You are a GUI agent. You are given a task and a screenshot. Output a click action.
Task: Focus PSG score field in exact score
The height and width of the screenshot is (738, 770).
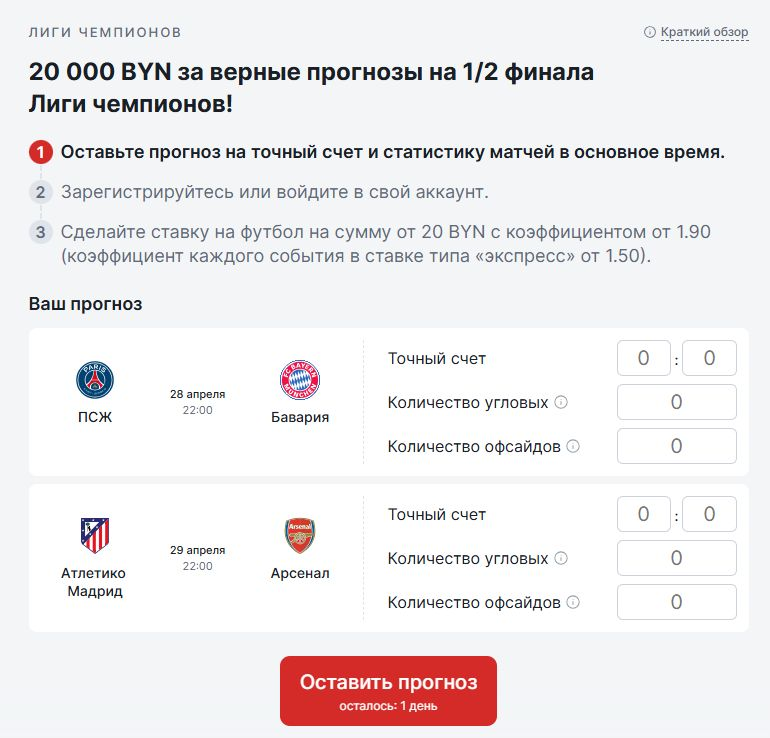pyautogui.click(x=643, y=358)
